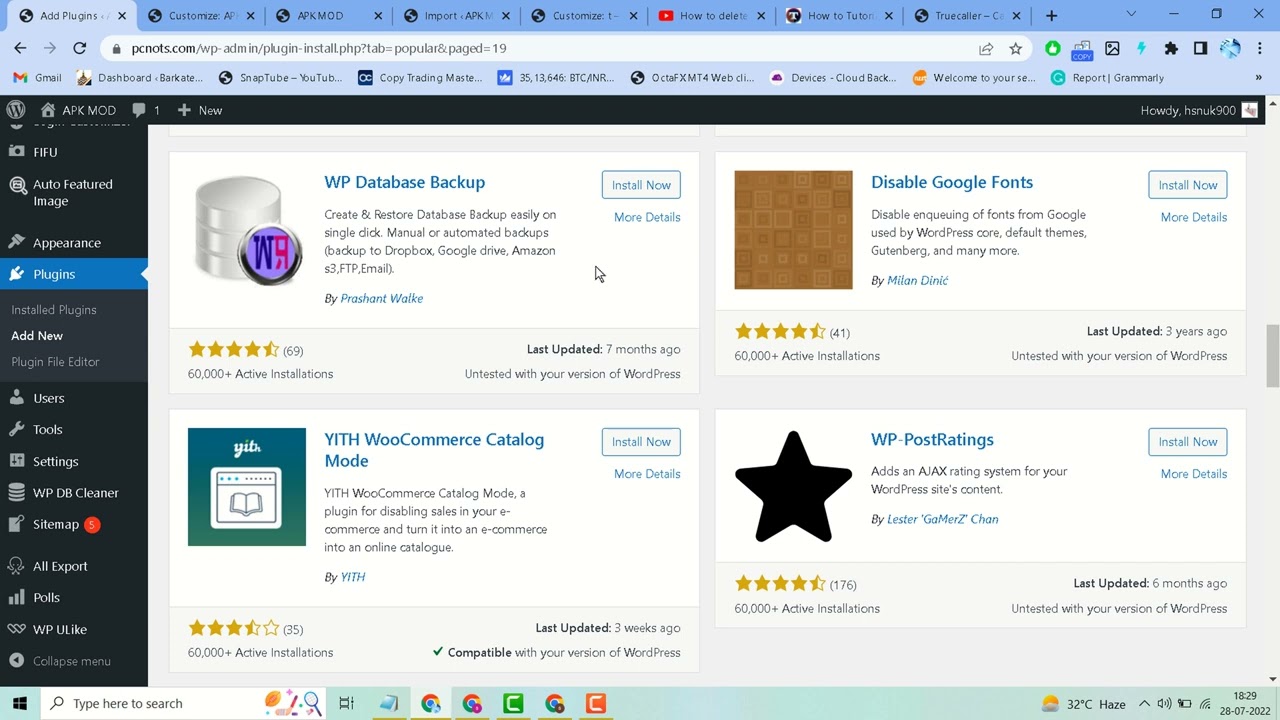Open Gmail bookmark
This screenshot has height=720, width=1280.
pyautogui.click(x=38, y=77)
